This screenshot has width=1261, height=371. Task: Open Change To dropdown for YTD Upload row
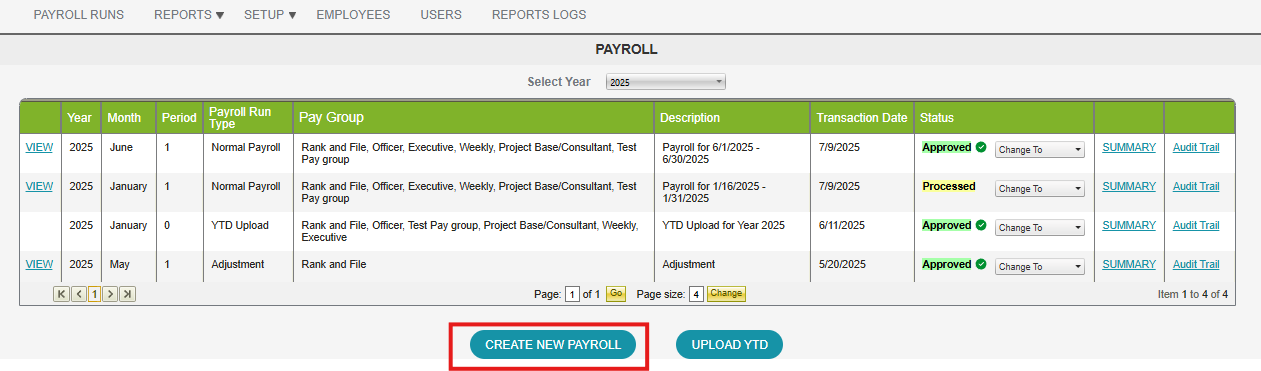[x=1040, y=228]
